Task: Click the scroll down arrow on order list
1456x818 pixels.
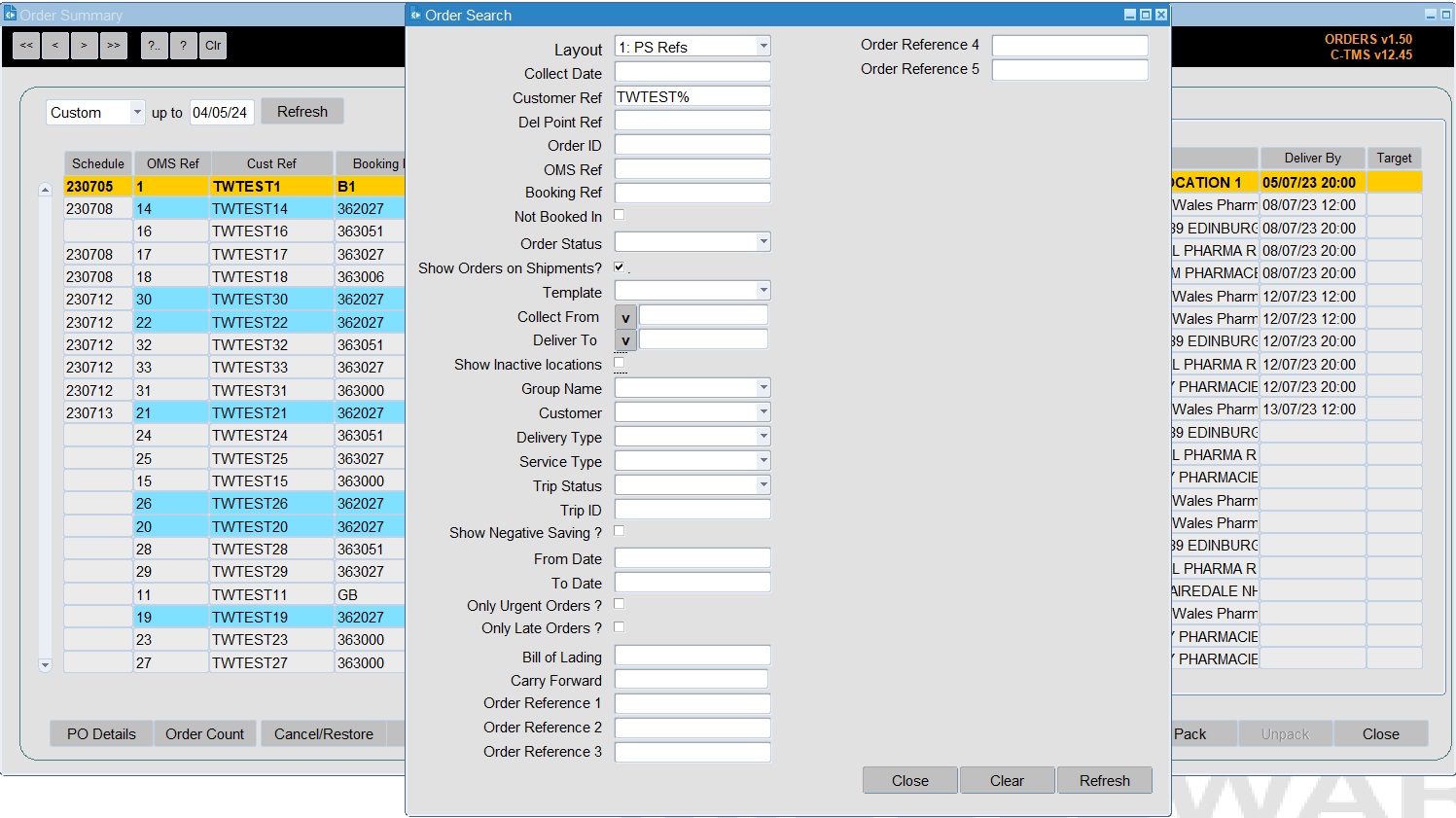Action: pos(45,665)
